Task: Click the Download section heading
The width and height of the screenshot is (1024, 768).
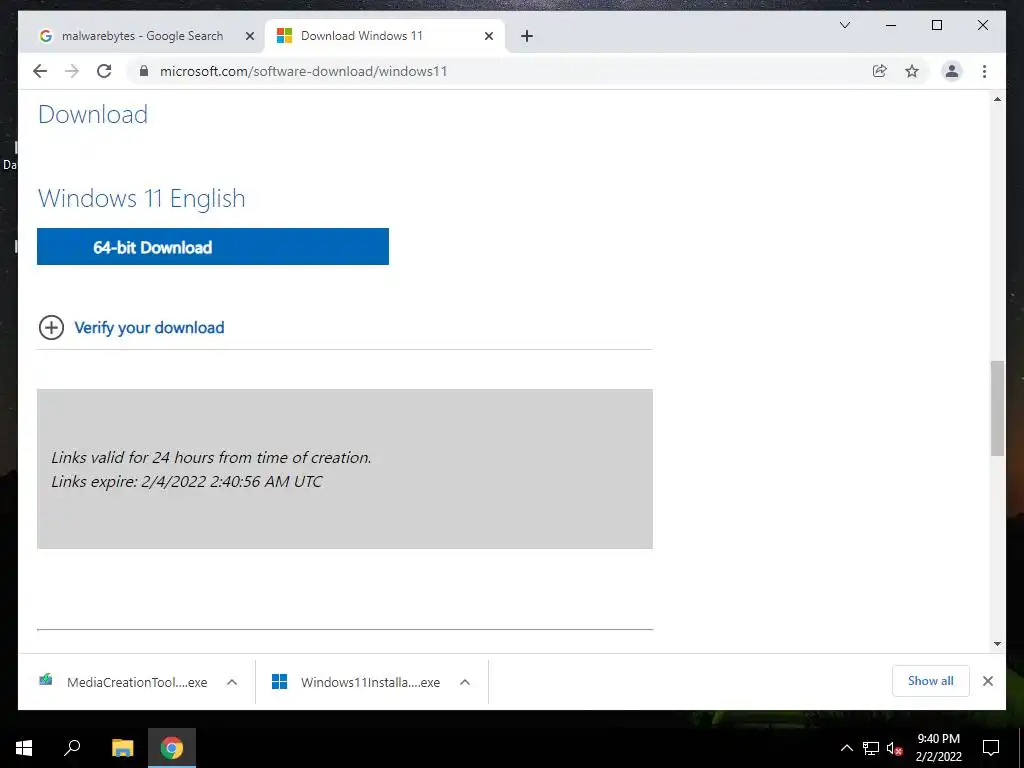Action: [x=93, y=115]
